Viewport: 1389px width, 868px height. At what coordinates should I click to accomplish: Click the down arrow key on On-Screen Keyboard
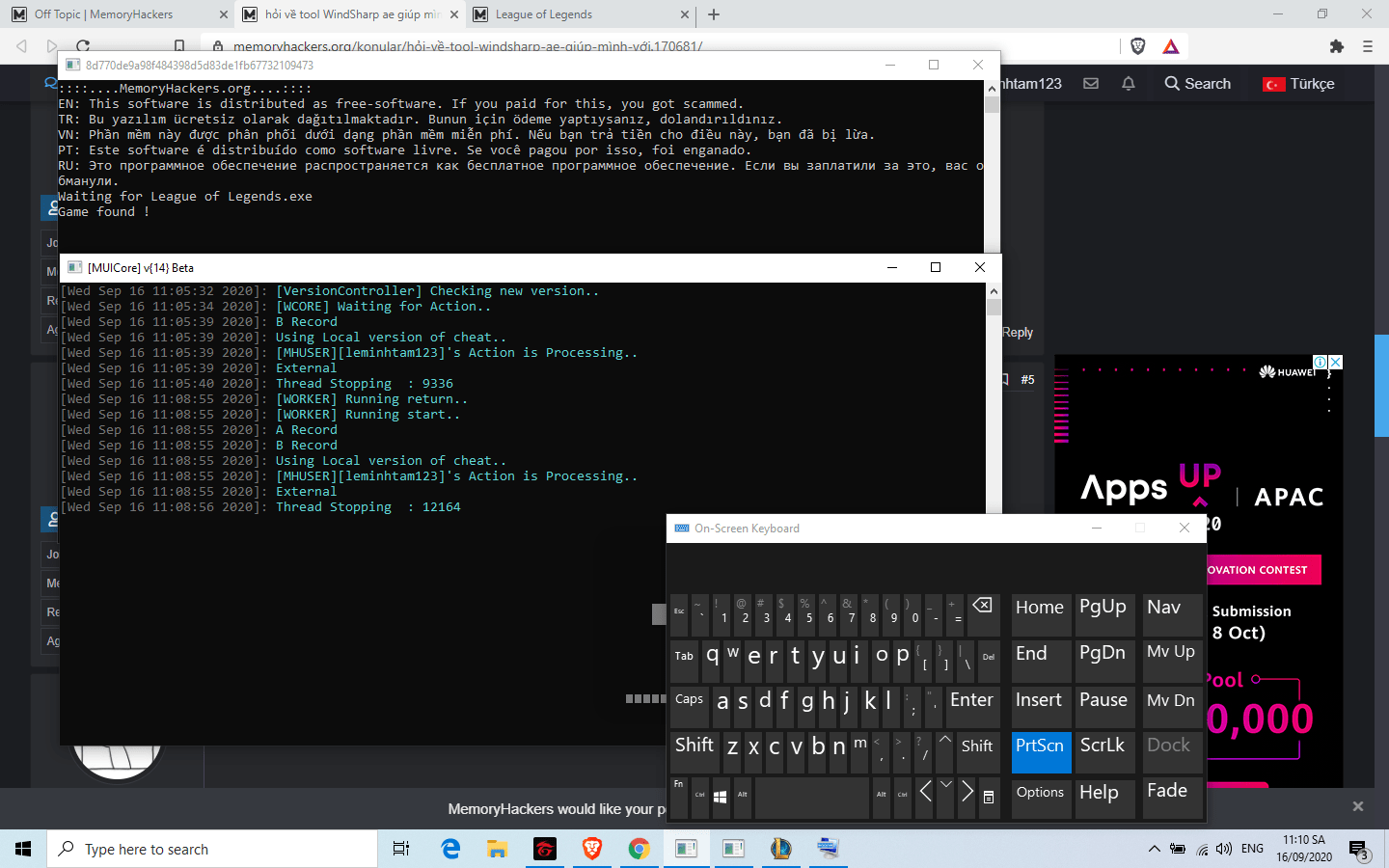pos(946,798)
